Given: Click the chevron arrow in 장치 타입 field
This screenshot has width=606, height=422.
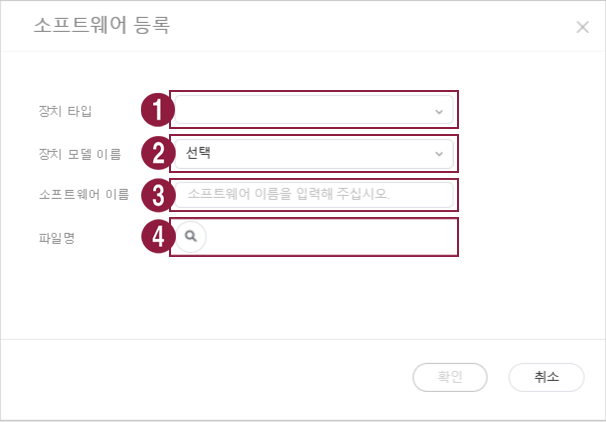Looking at the screenshot, I should coord(439,111).
